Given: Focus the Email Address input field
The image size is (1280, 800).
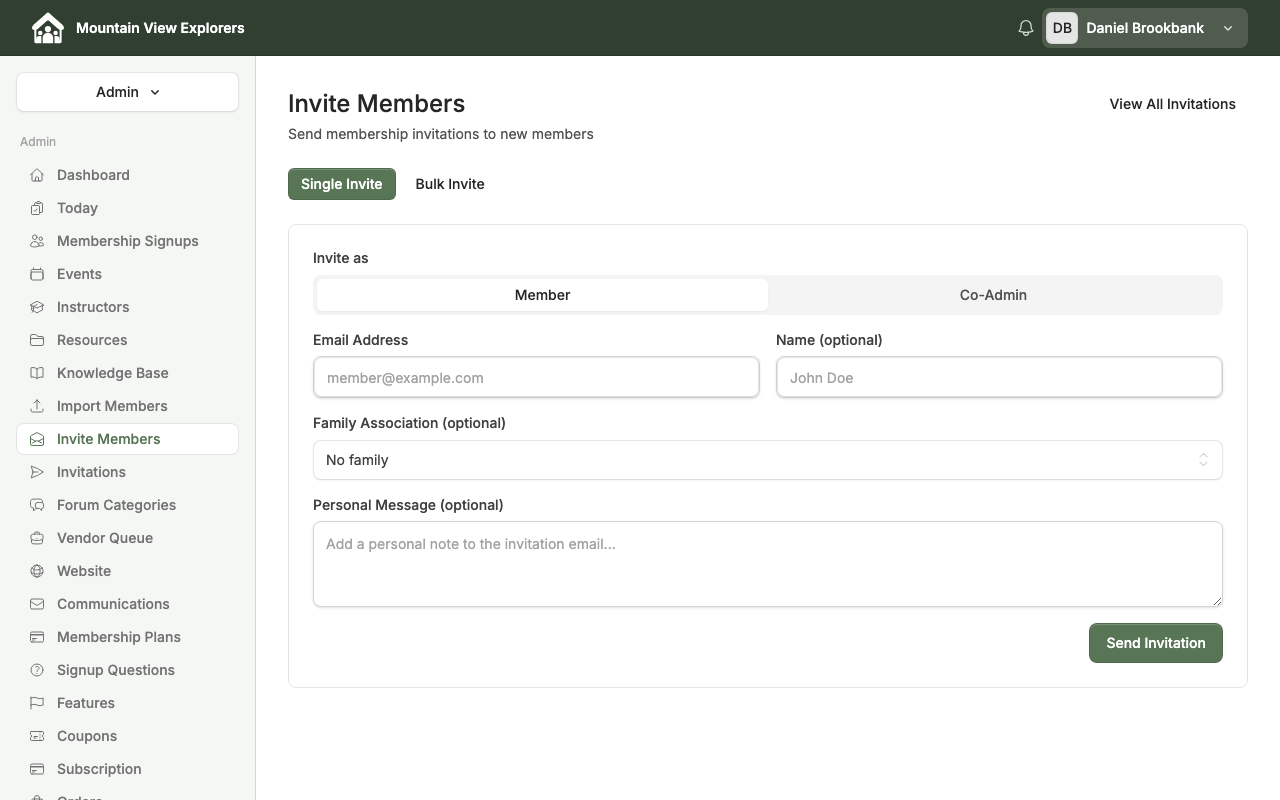Looking at the screenshot, I should coord(536,378).
